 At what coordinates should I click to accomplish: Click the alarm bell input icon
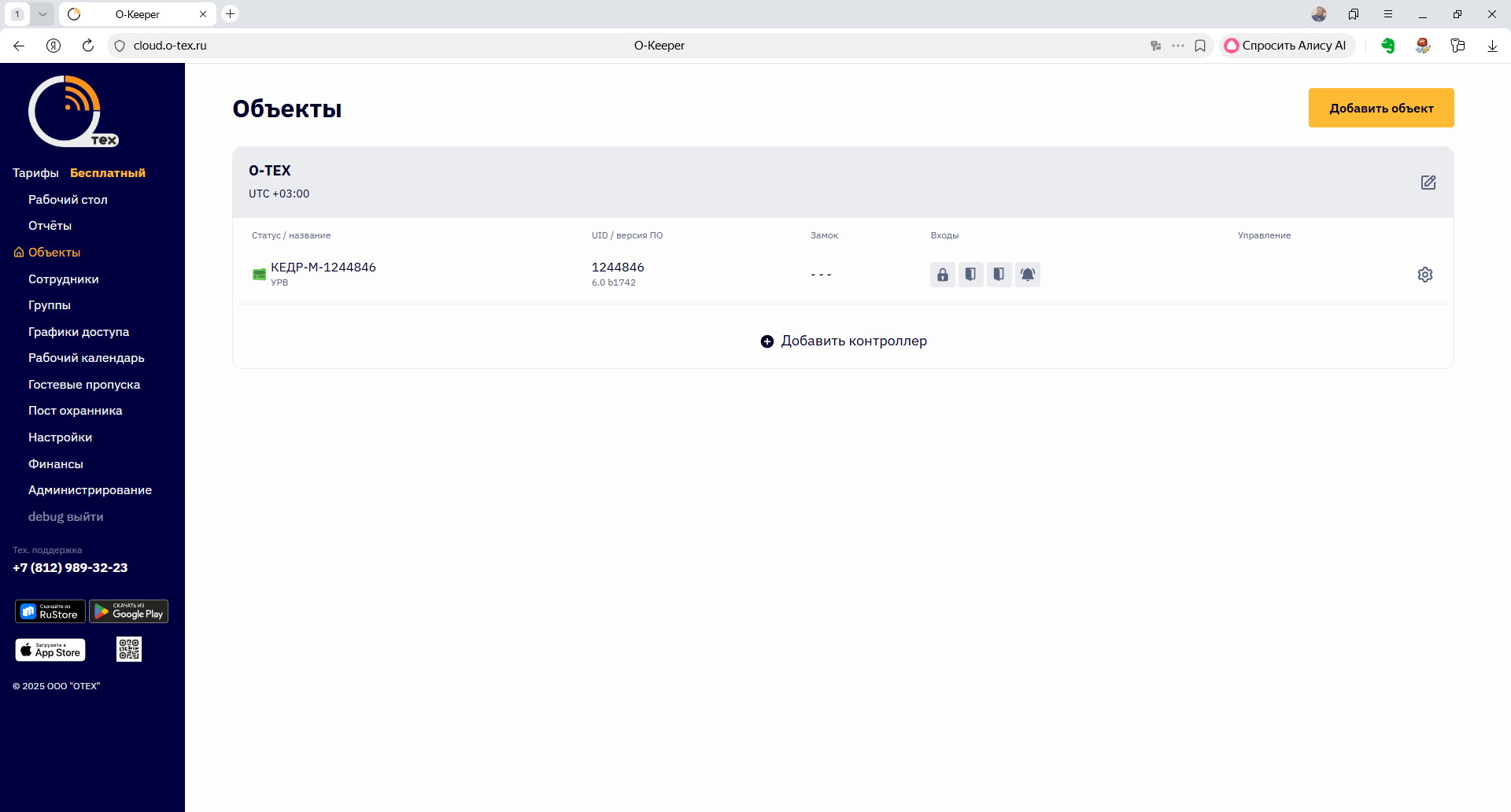point(1027,275)
